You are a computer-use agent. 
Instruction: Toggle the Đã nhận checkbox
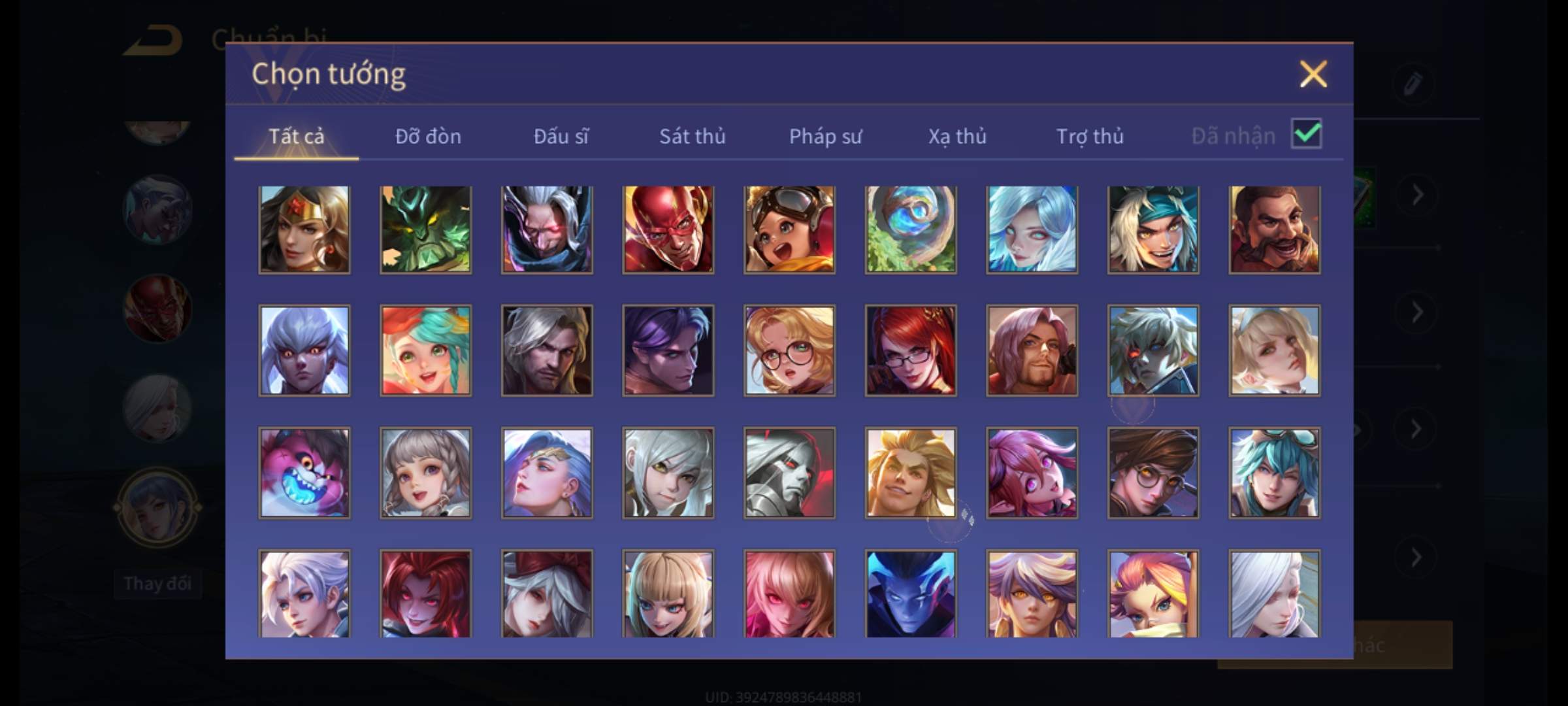(x=1307, y=134)
